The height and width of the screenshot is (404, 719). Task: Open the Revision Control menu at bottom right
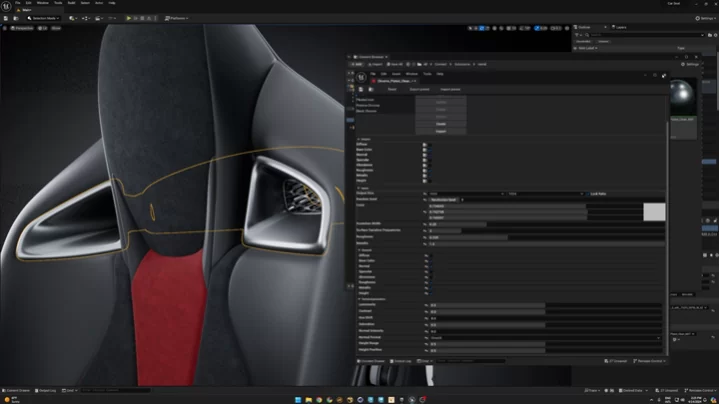pyautogui.click(x=700, y=391)
